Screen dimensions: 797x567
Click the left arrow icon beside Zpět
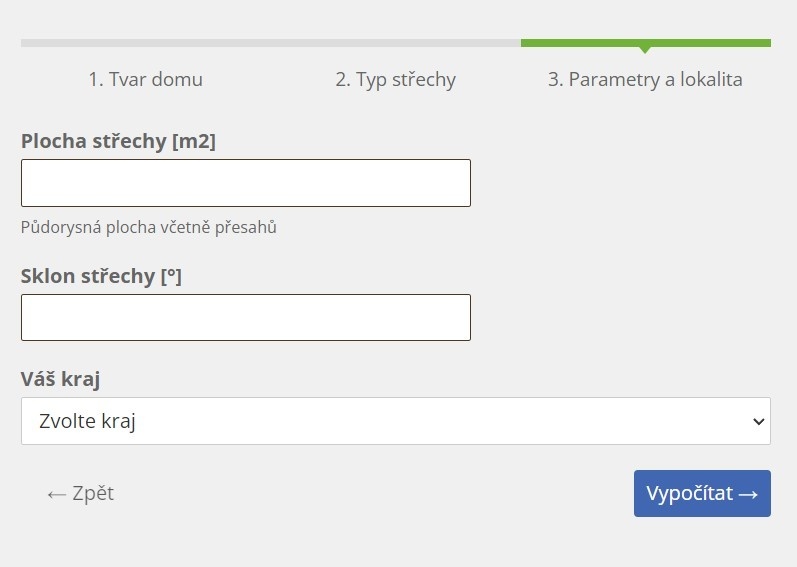(x=56, y=494)
